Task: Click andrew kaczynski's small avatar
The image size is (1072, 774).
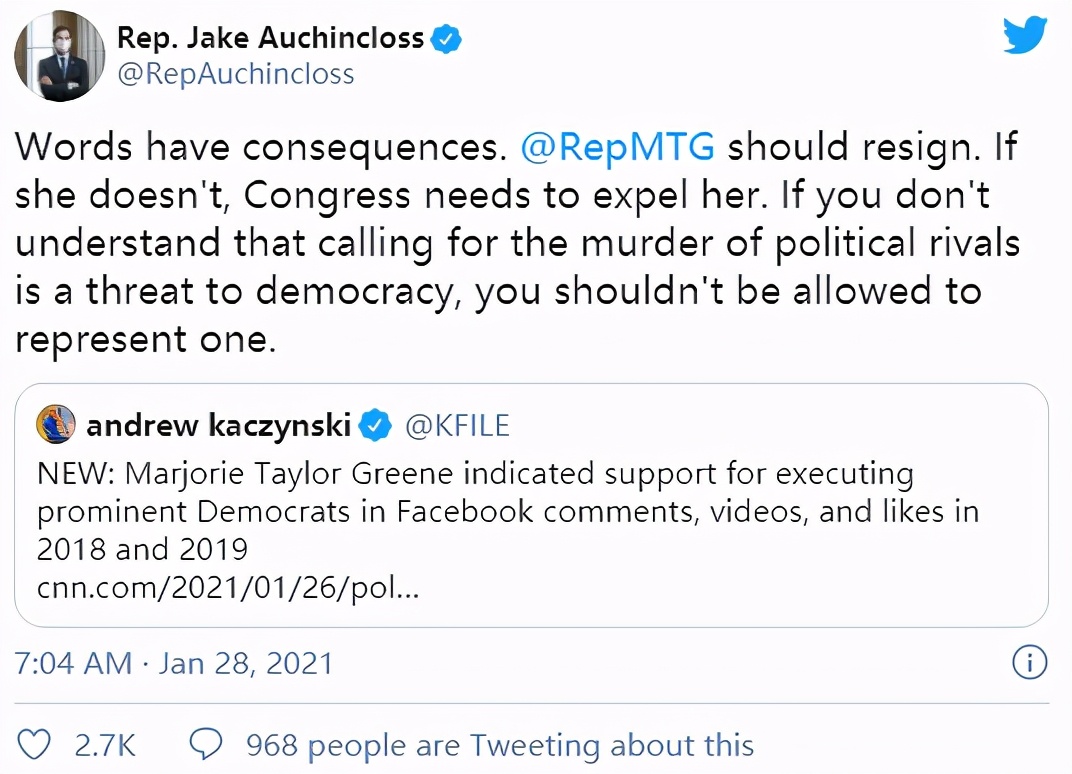Action: 56,425
